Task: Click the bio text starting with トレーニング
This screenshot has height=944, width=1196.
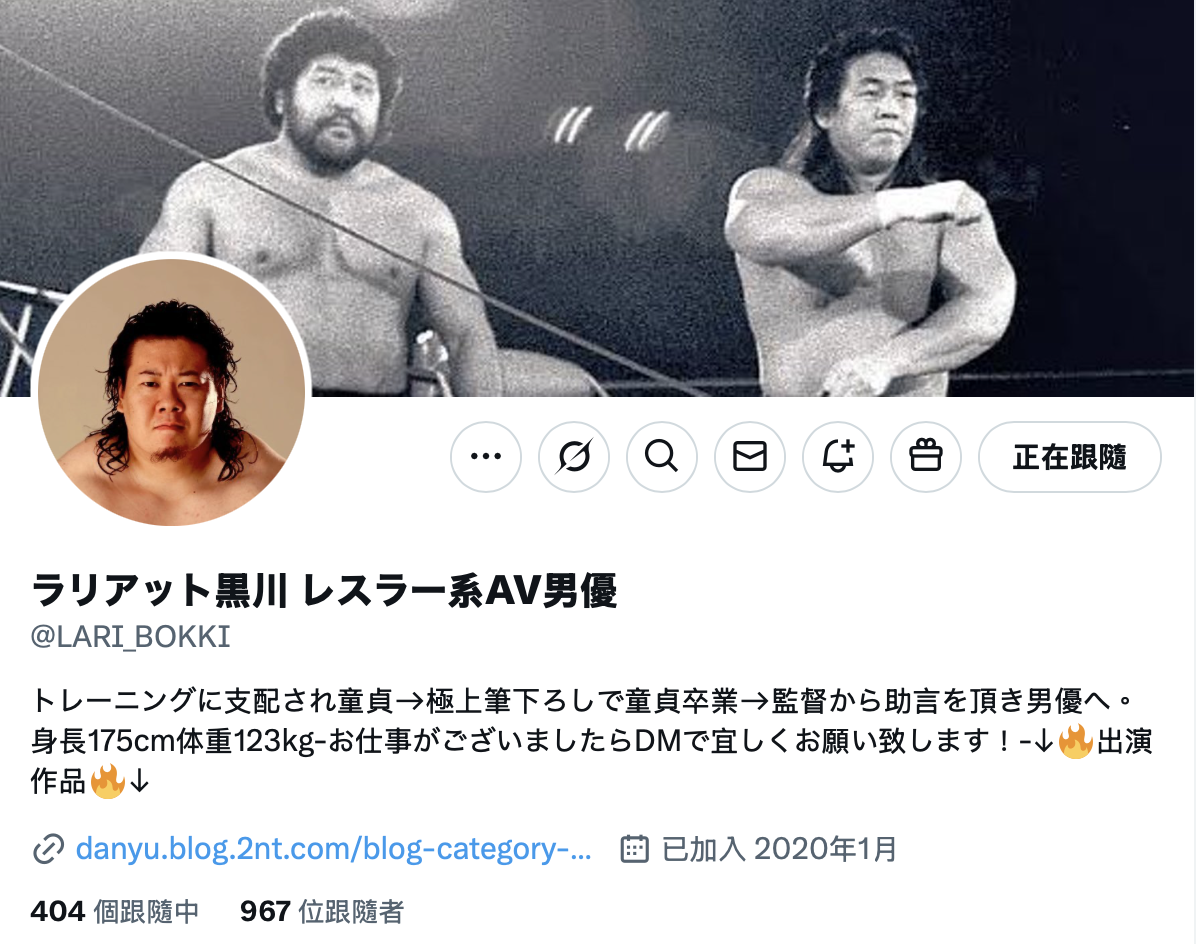Action: click(592, 740)
